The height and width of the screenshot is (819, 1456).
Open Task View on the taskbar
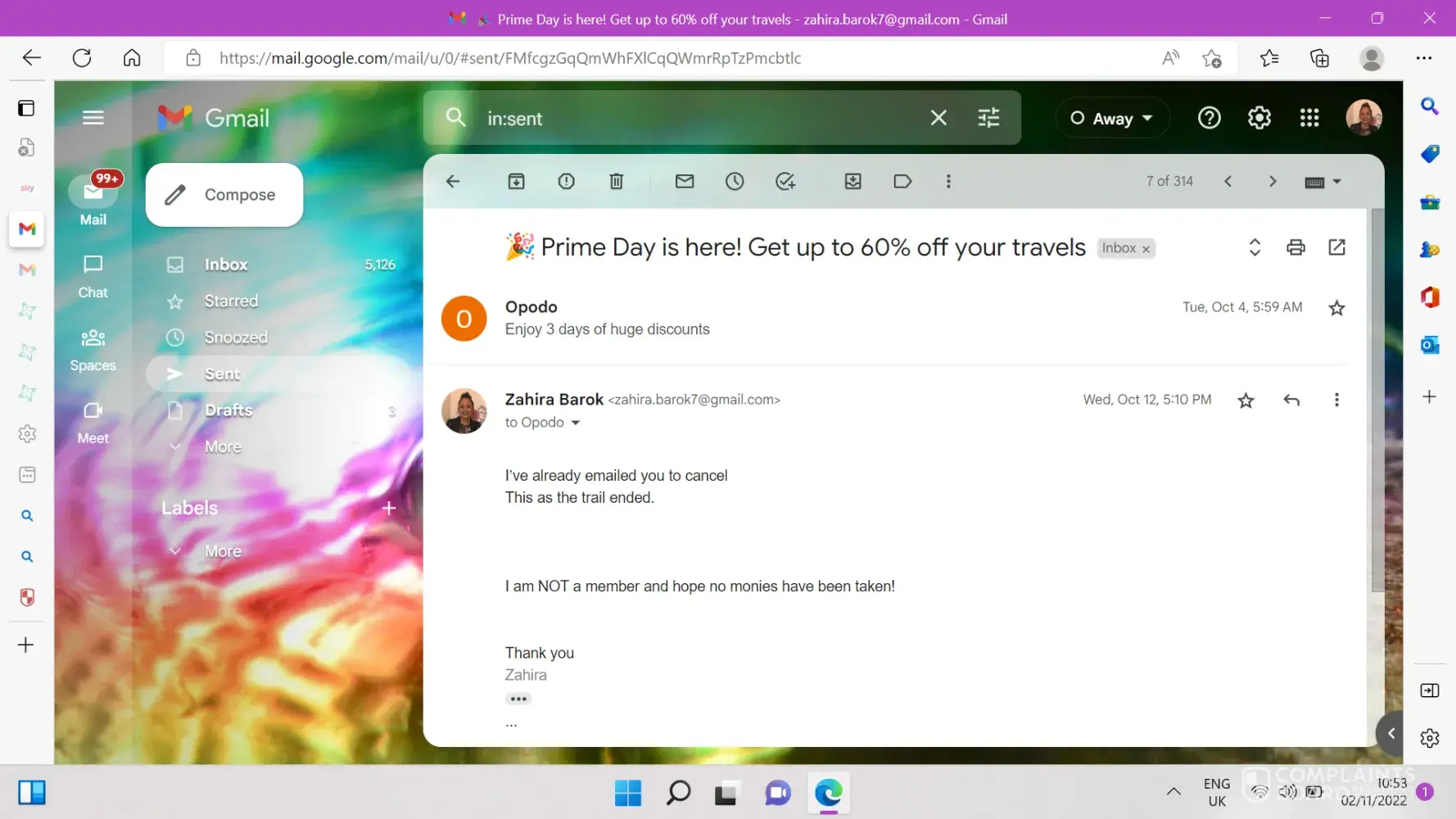pos(726,793)
